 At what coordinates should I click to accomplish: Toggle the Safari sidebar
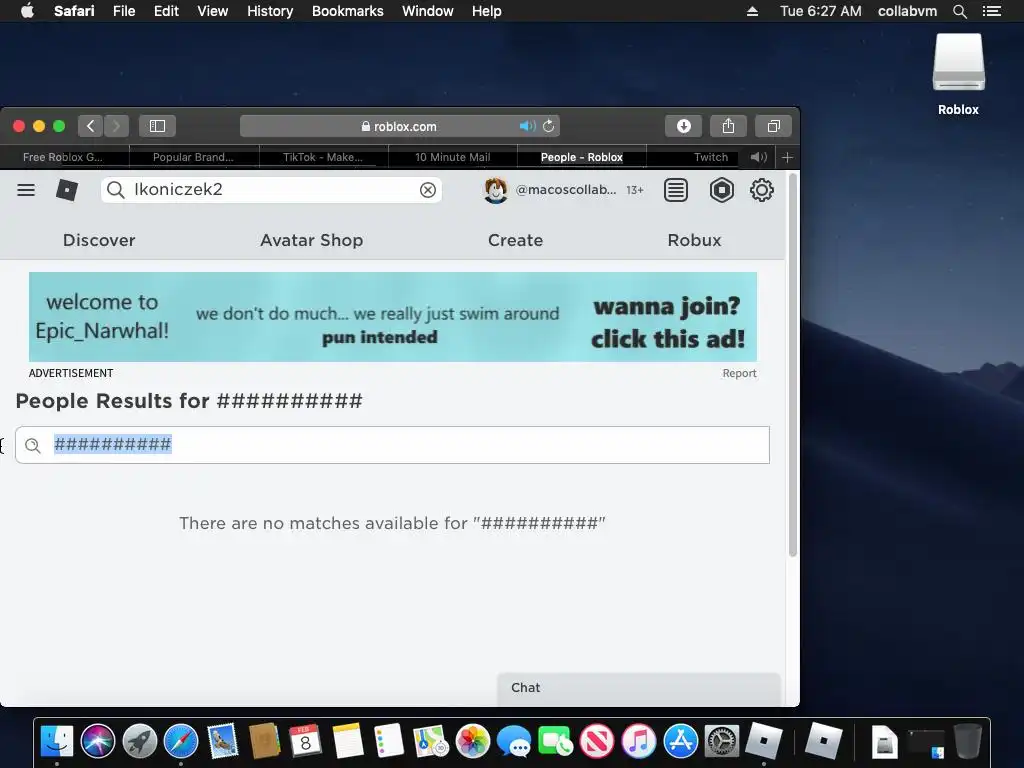(157, 126)
